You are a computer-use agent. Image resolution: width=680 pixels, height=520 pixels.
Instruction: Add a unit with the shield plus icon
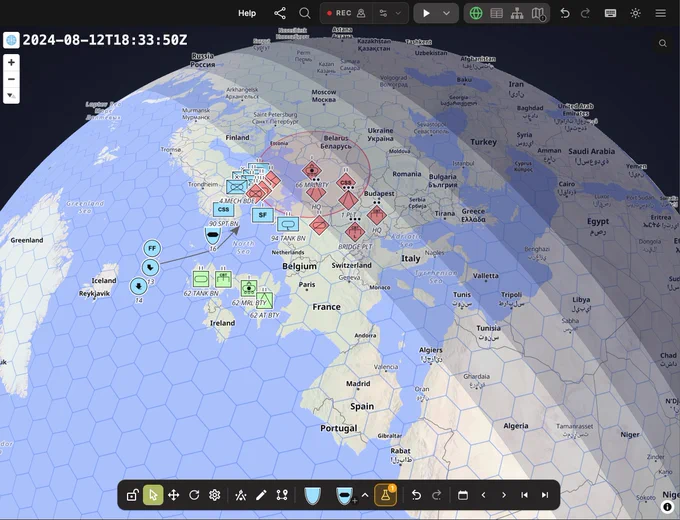tap(345, 495)
